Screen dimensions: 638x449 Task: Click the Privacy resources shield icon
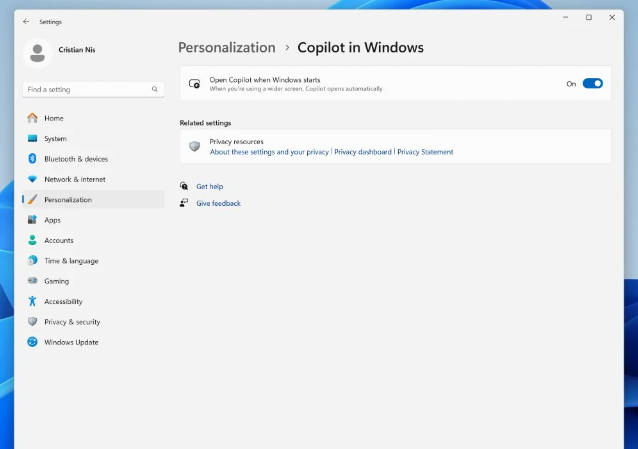194,146
